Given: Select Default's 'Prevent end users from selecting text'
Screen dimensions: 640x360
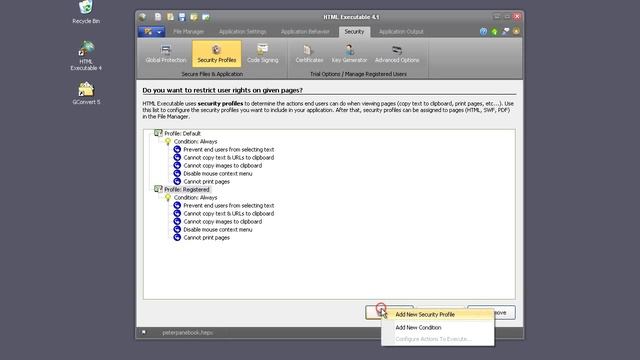Looking at the screenshot, I should coord(229,150).
